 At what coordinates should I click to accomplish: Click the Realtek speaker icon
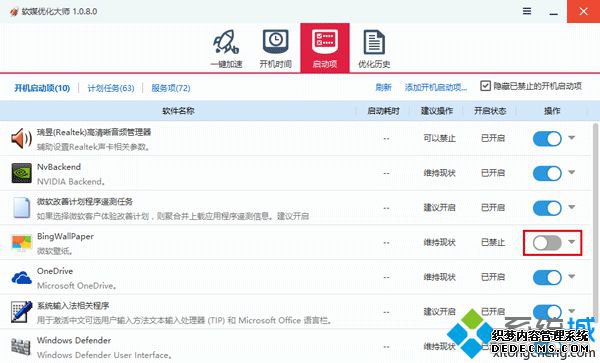21,138
